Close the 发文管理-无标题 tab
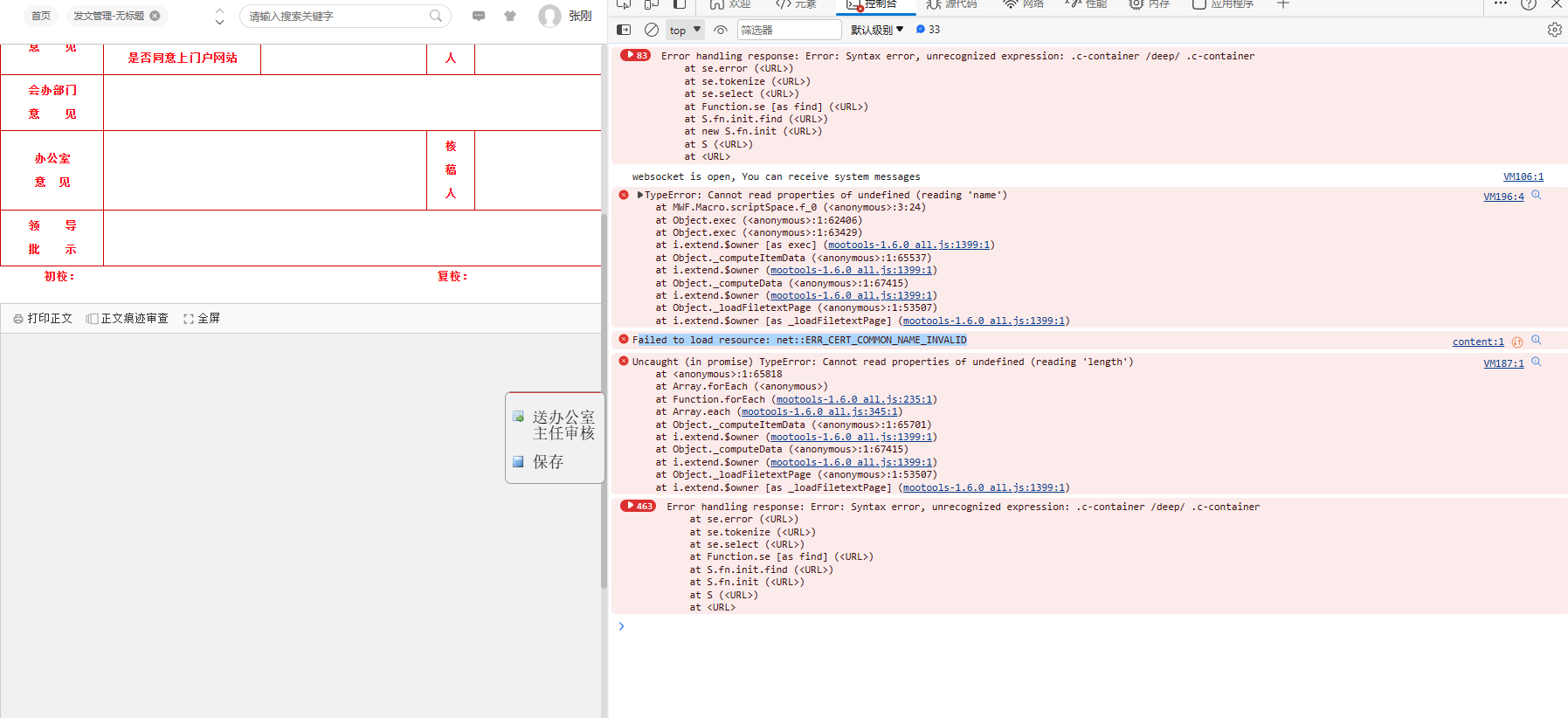The height and width of the screenshot is (718, 1568). [155, 16]
